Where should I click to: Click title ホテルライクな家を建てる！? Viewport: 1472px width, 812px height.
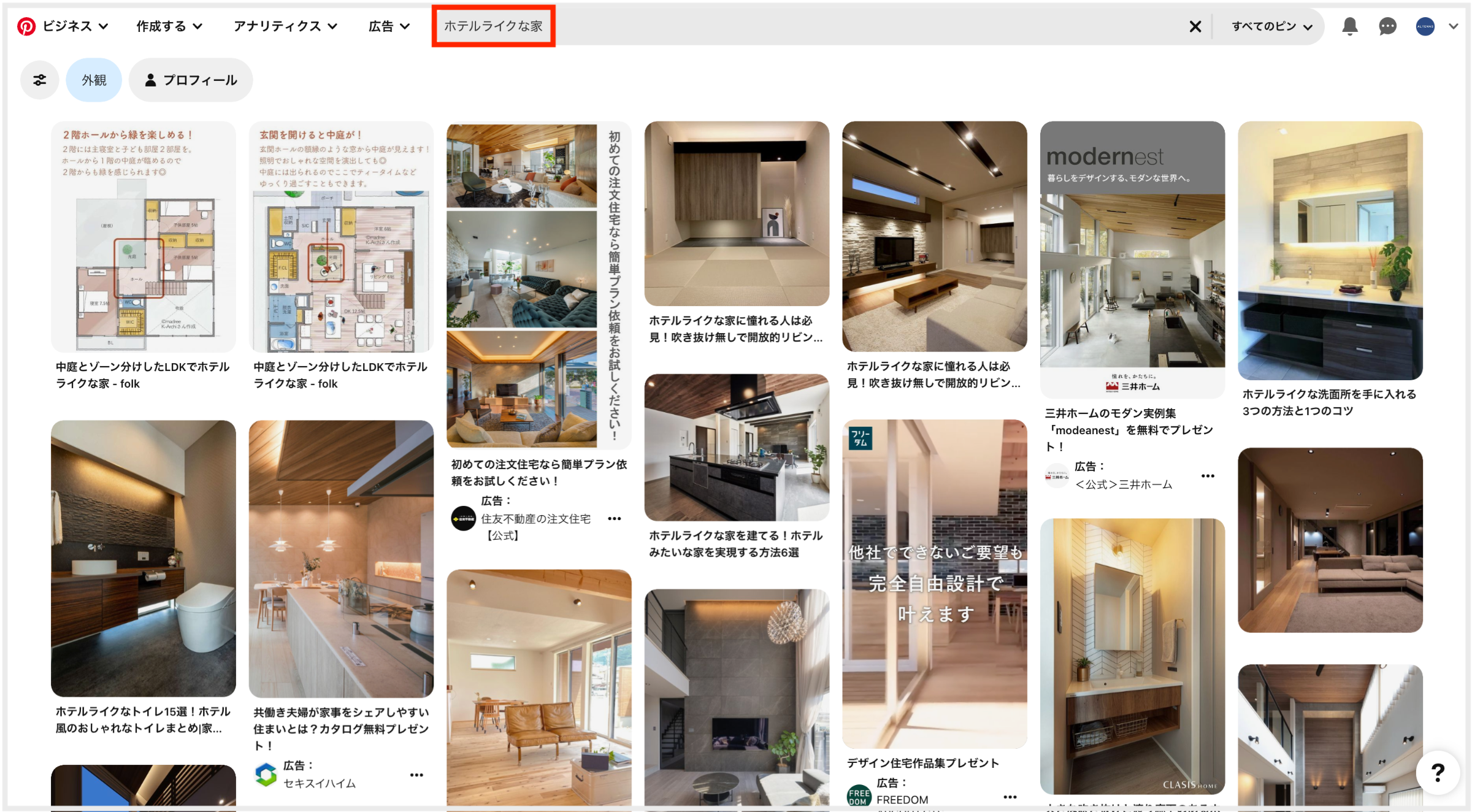[x=735, y=544]
